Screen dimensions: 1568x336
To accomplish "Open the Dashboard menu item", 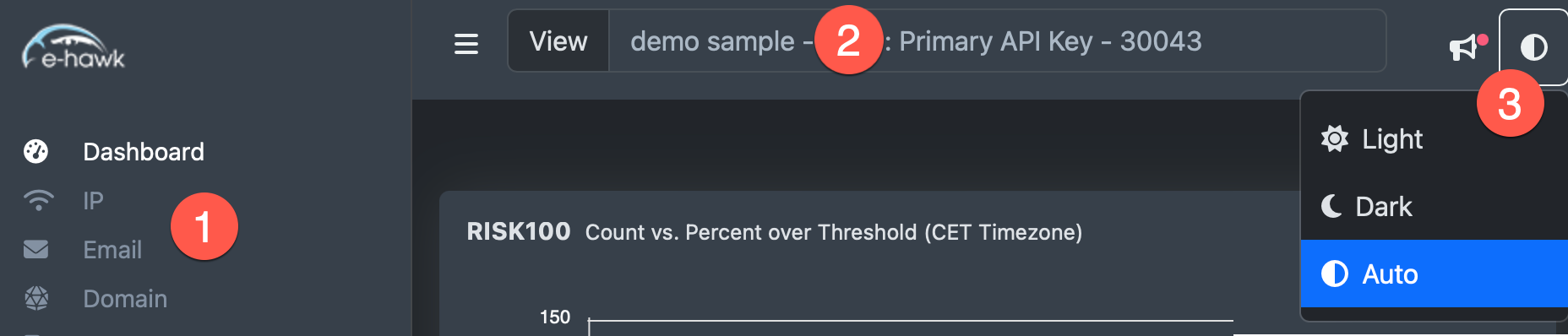I will [x=144, y=152].
